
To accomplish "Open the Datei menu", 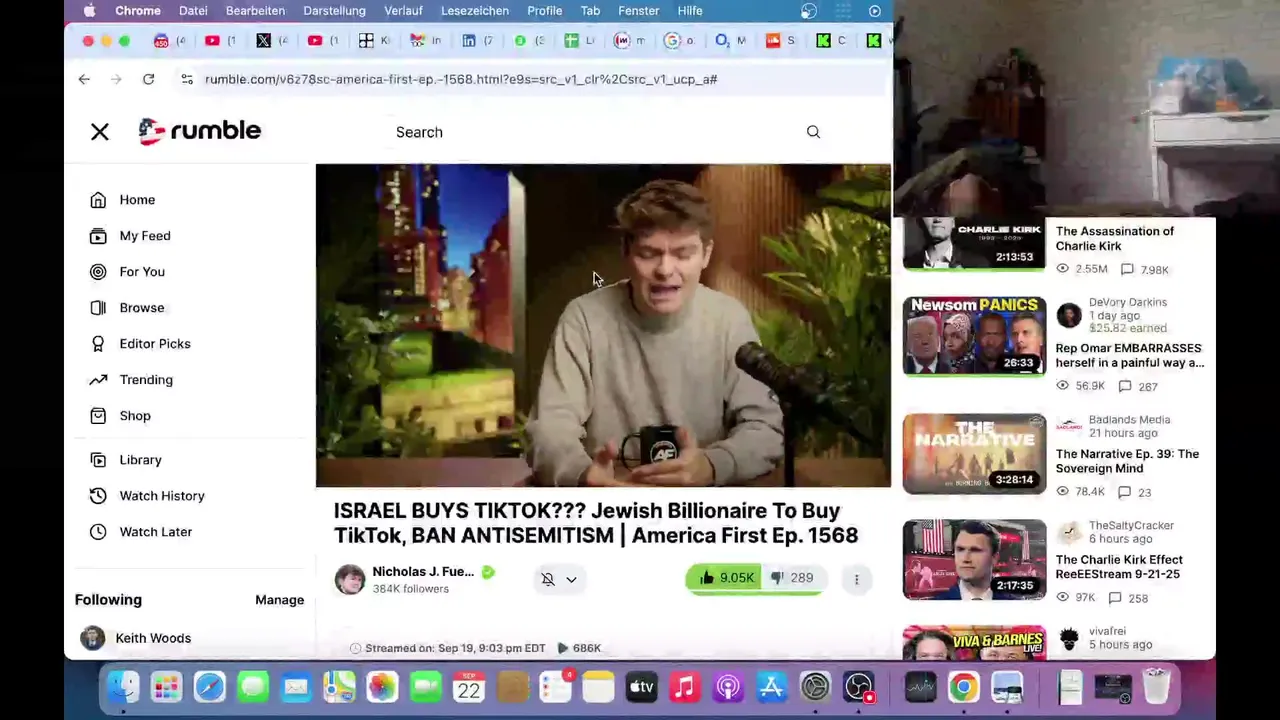I will 193,10.
